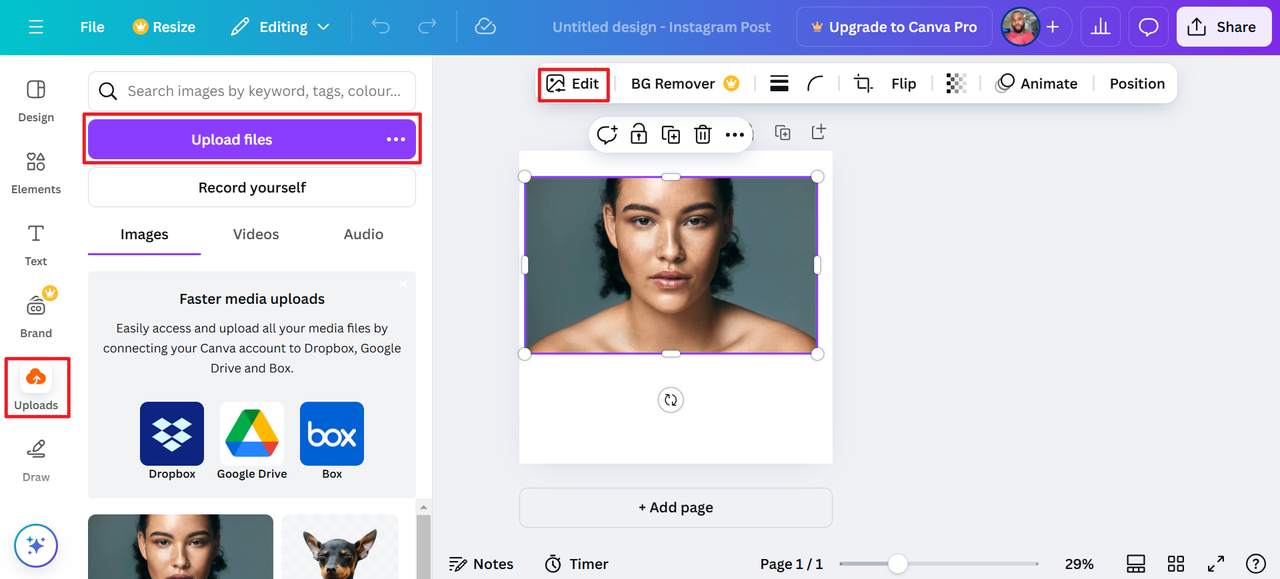1280x579 pixels.
Task: Click the image search field
Action: 252,91
